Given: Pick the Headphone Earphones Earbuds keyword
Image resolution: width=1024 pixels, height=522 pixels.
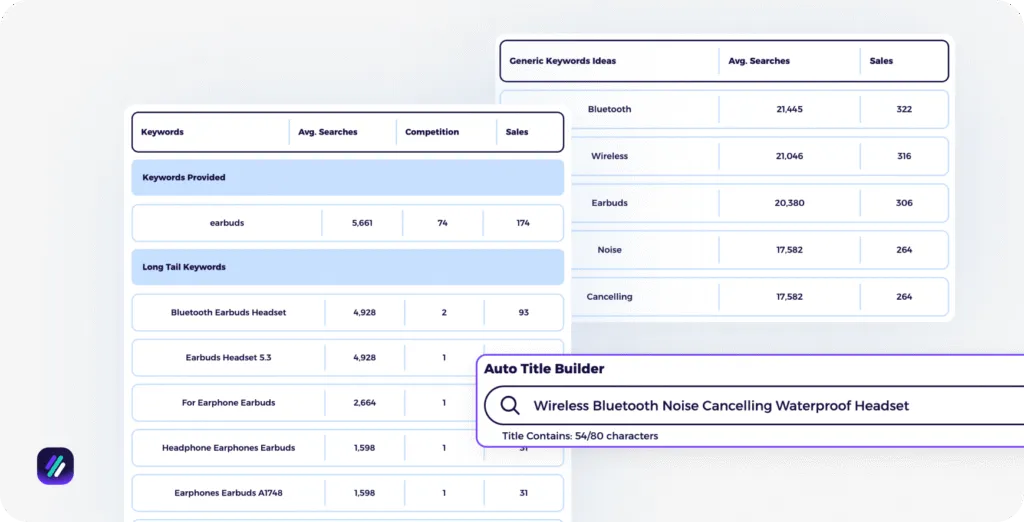Looking at the screenshot, I should tap(228, 447).
